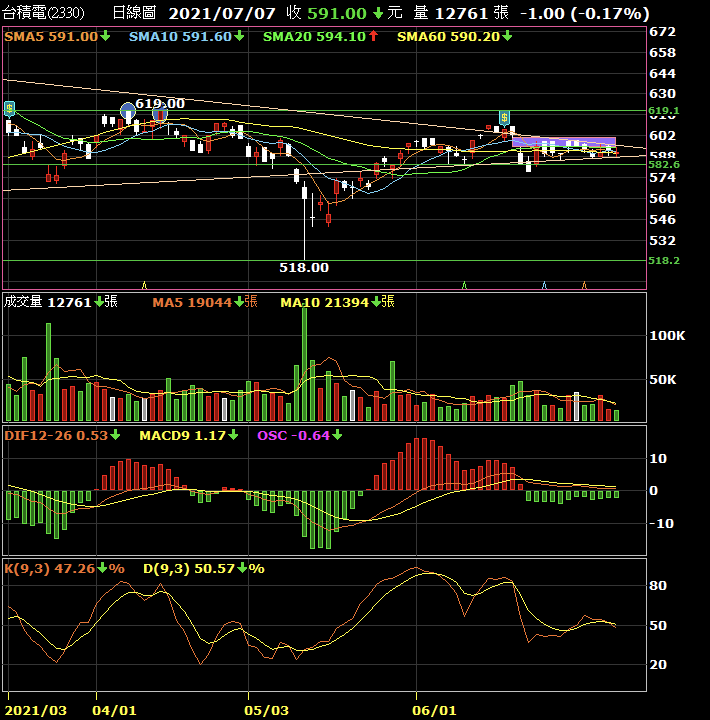Click the dollar marker at the chart's left edge
The height and width of the screenshot is (720, 710).
[x=9, y=109]
